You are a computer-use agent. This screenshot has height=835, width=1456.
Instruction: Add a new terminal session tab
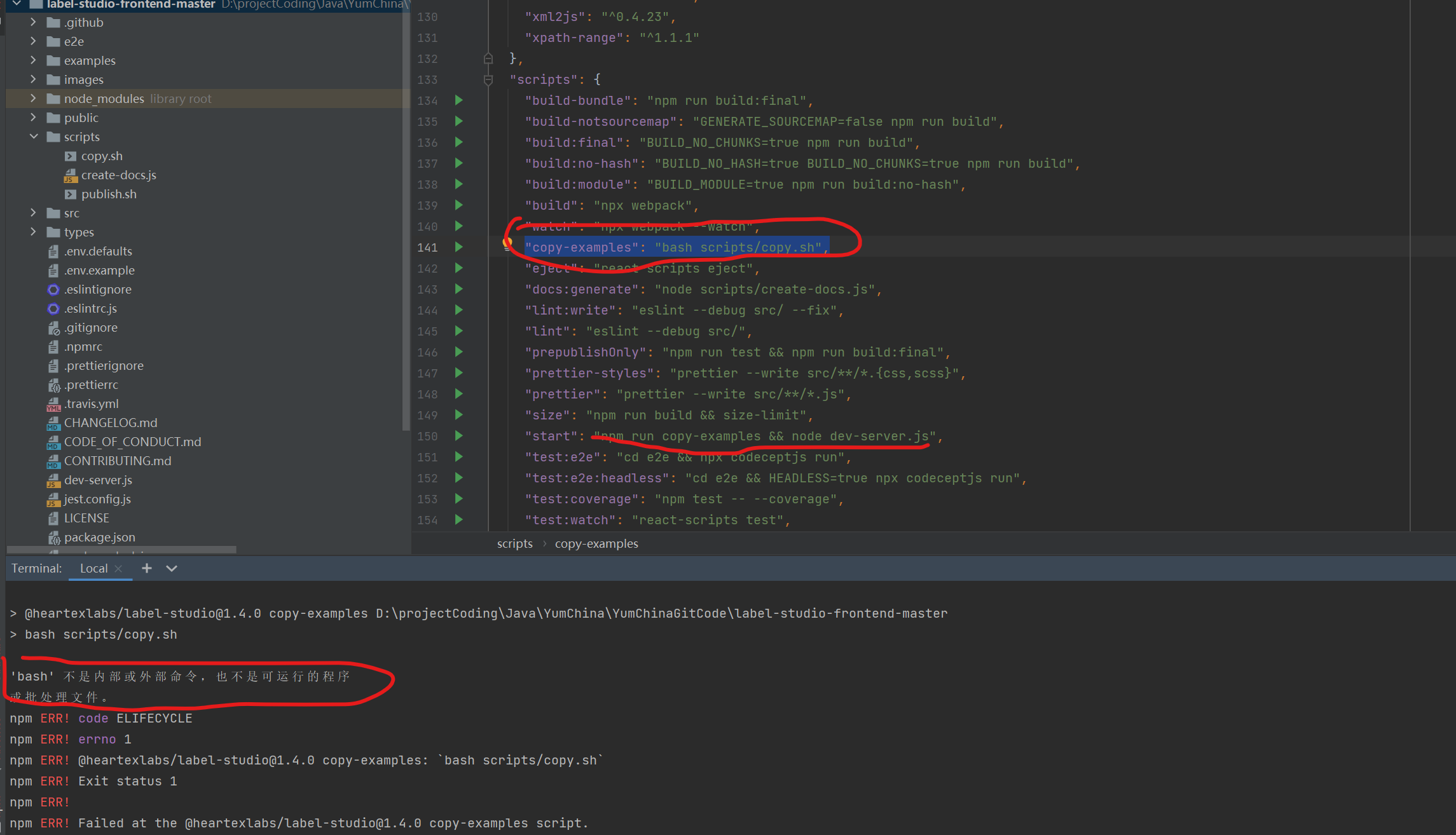coord(147,568)
